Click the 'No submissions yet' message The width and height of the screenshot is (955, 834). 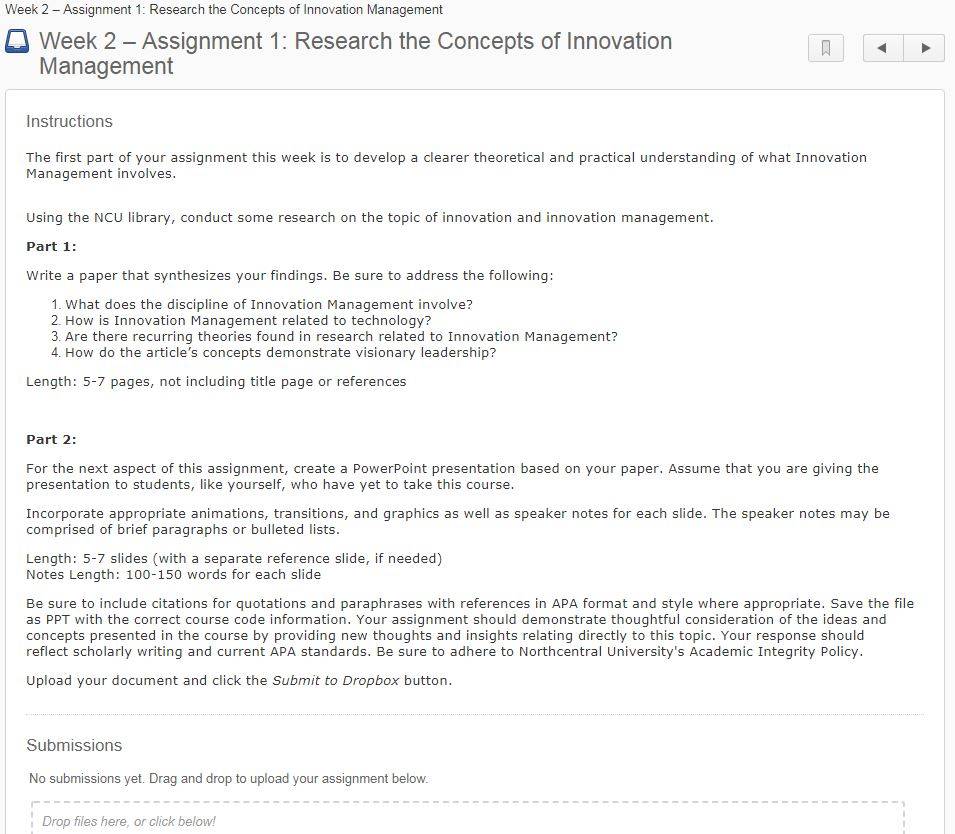pos(228,779)
